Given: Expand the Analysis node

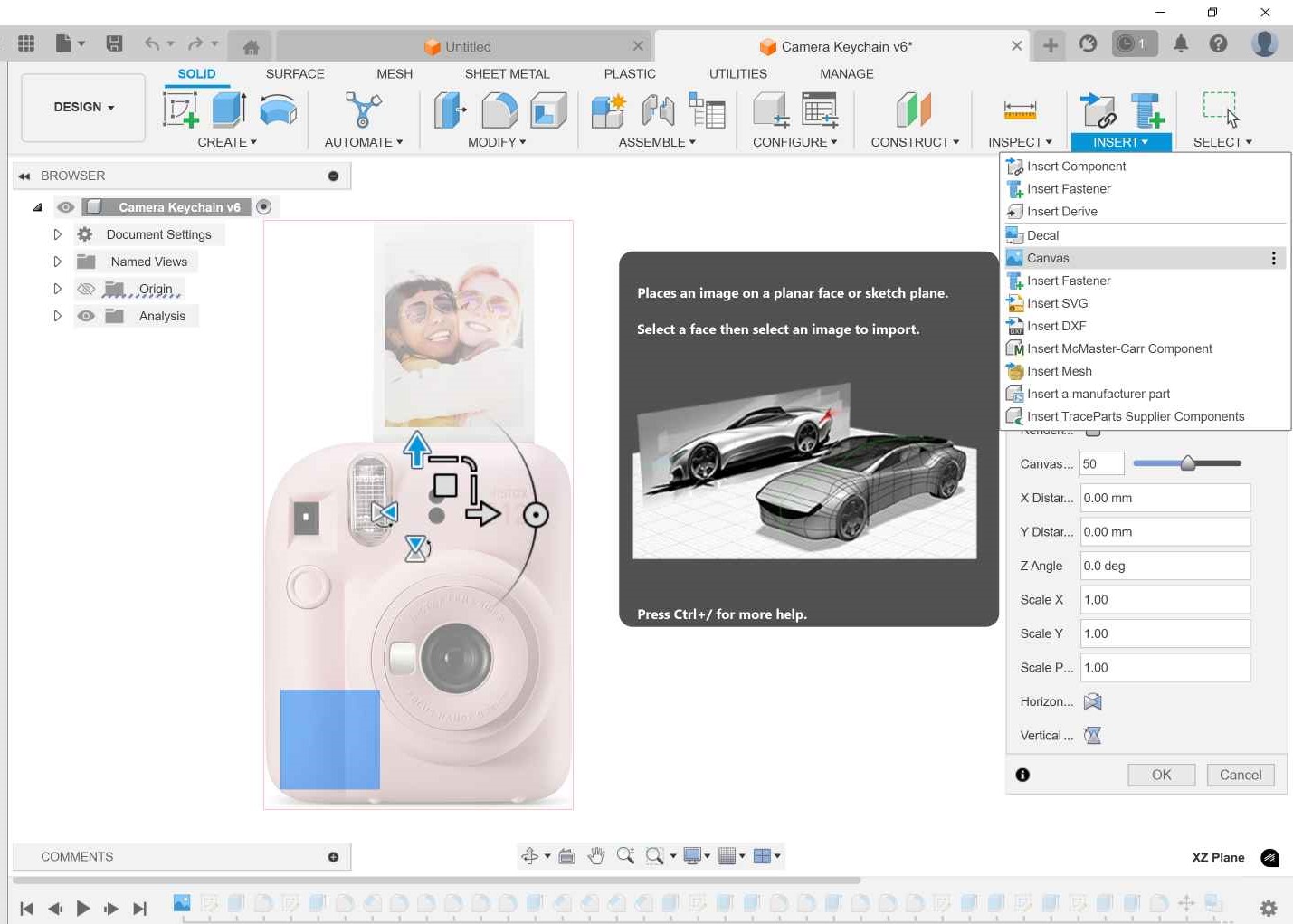Looking at the screenshot, I should (x=57, y=316).
